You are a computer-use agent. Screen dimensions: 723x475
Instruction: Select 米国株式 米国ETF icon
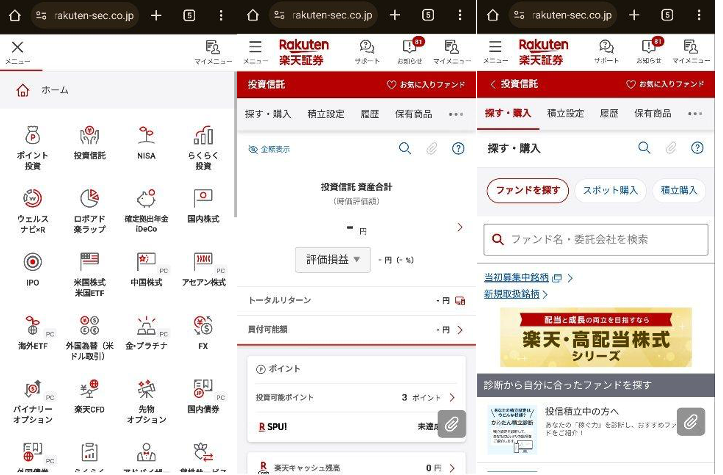pos(89,274)
